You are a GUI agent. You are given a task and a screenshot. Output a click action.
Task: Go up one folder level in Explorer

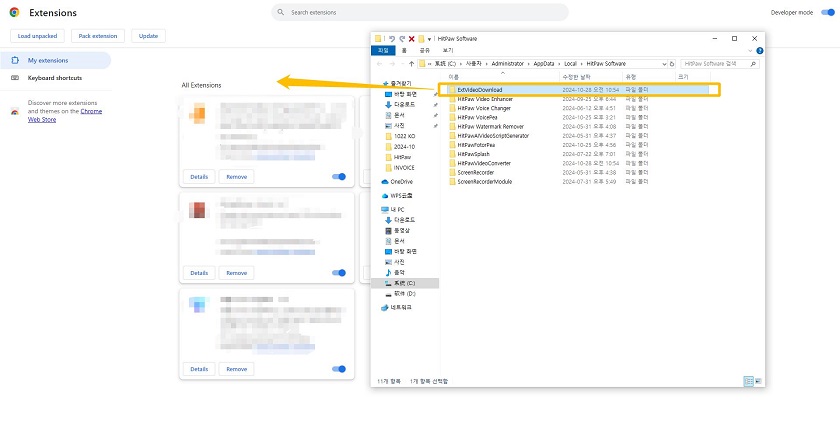click(x=411, y=64)
